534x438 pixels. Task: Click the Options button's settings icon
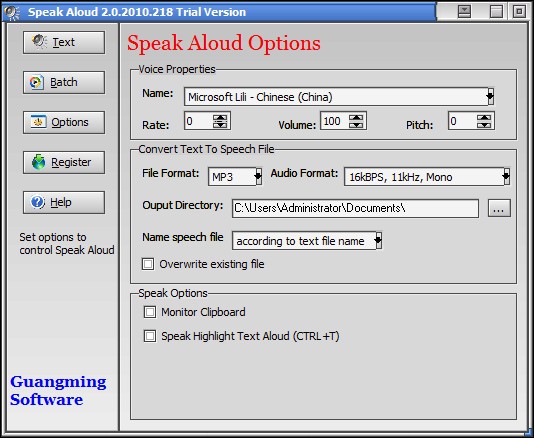(38, 122)
